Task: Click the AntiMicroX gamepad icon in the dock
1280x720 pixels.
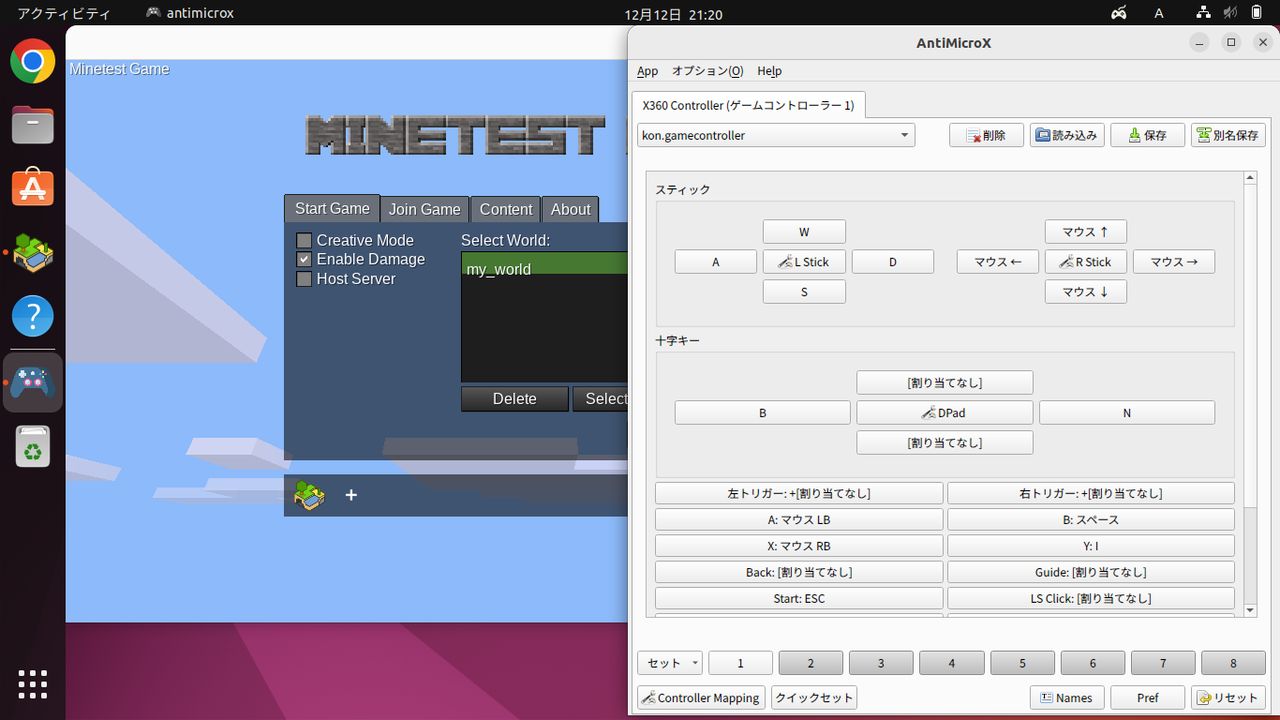Action: pyautogui.click(x=32, y=382)
